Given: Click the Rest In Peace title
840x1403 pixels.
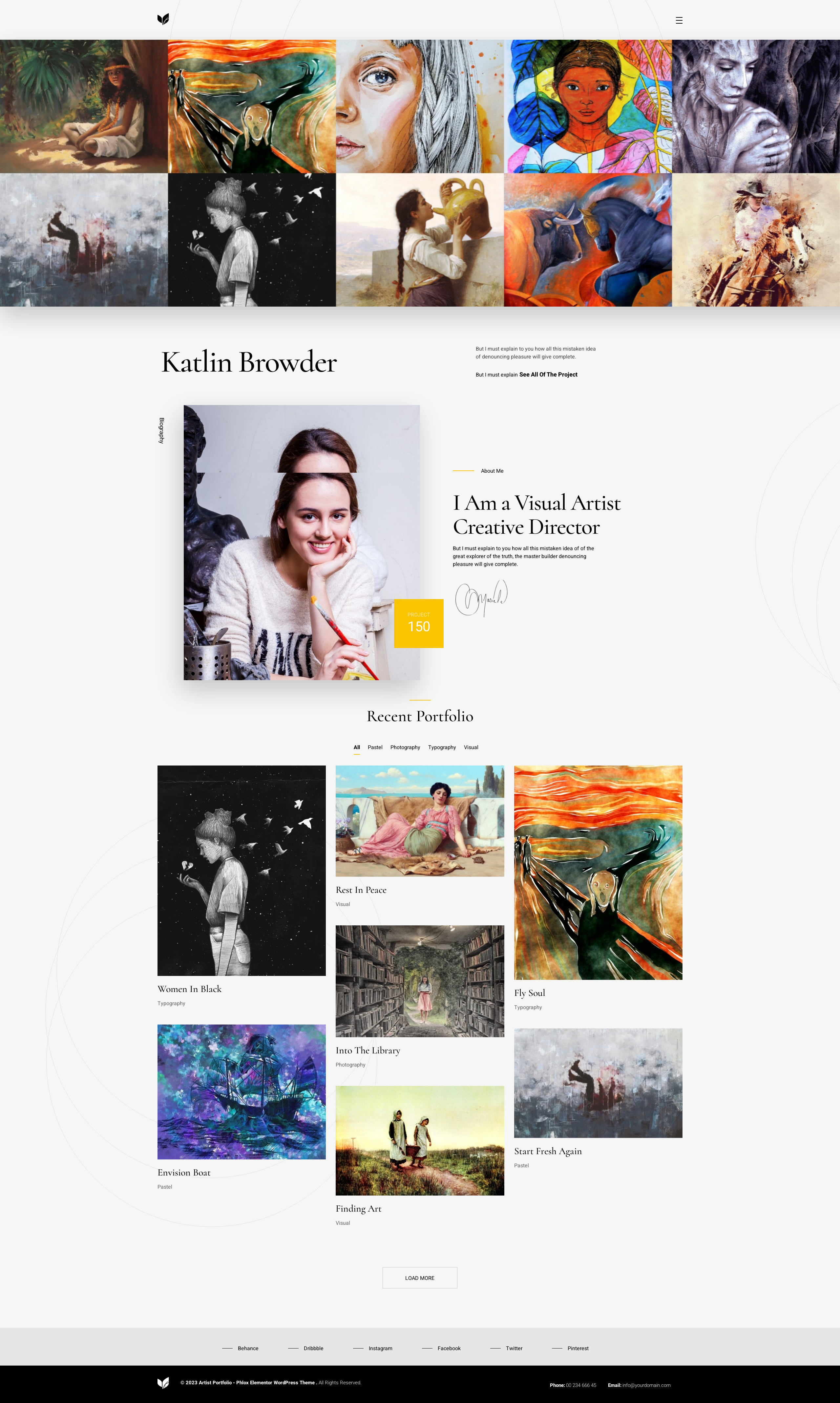Looking at the screenshot, I should (361, 890).
